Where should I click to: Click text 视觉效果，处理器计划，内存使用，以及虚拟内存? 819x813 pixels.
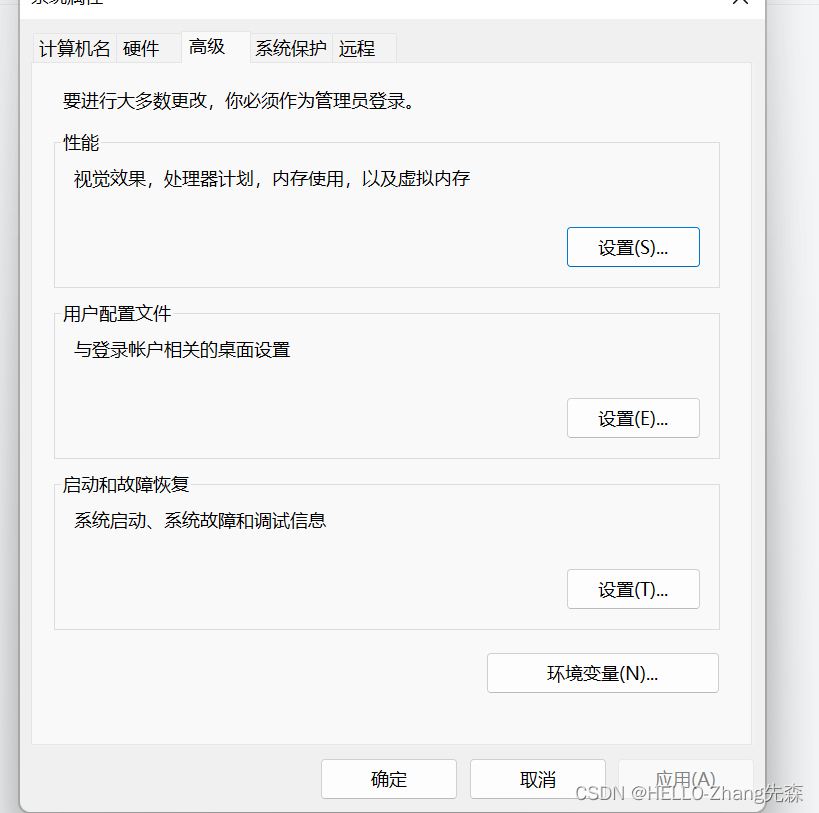272,179
